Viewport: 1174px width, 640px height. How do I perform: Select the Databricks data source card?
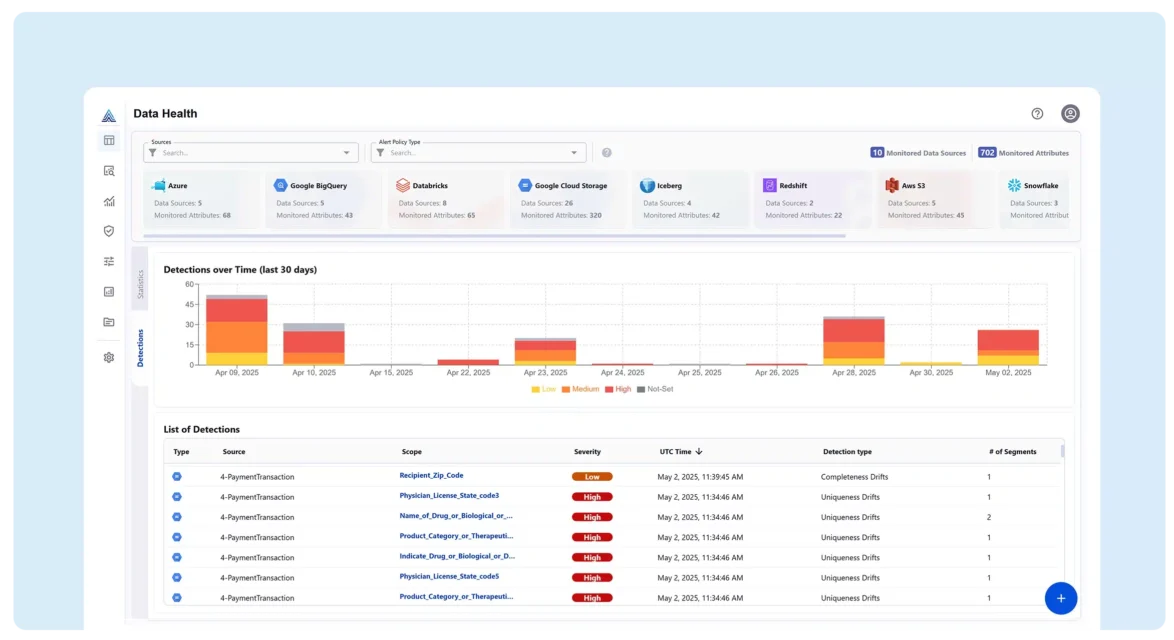click(x=443, y=199)
